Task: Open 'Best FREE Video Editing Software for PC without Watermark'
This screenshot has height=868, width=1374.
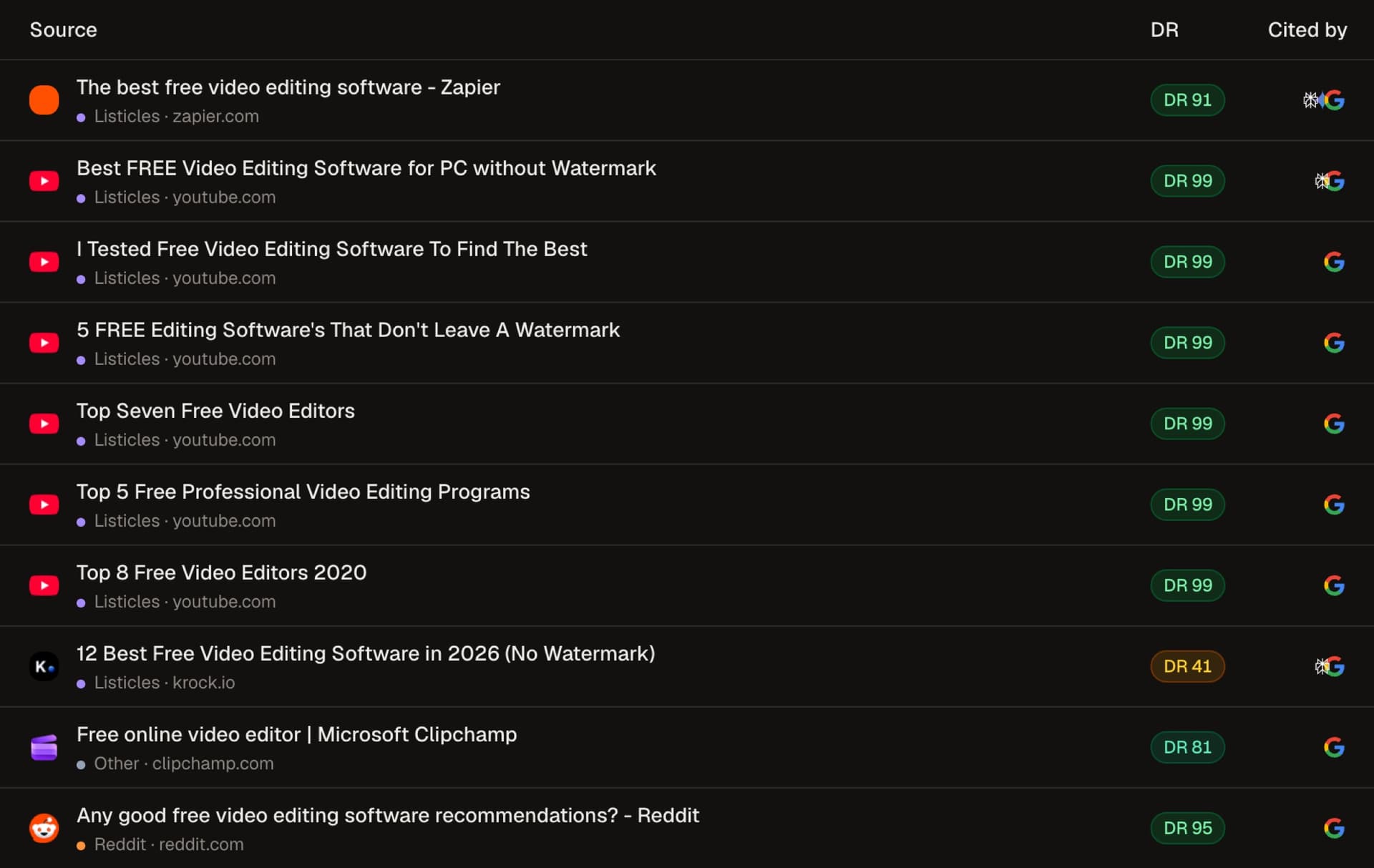Action: (x=366, y=168)
